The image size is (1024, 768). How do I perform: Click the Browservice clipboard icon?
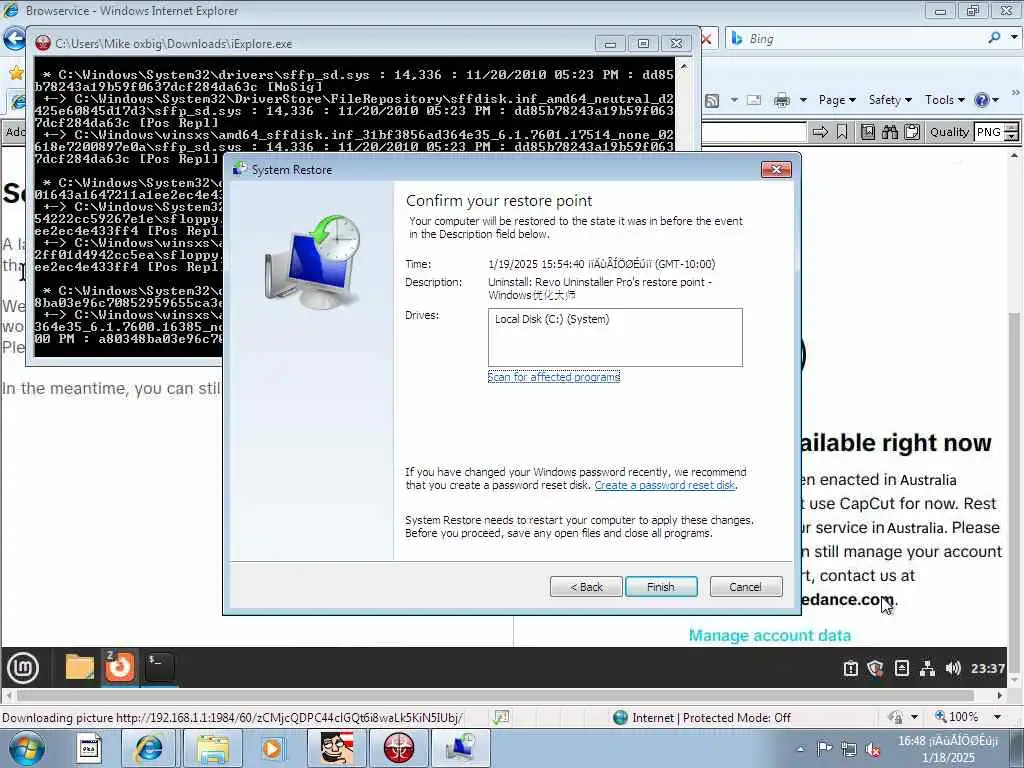pyautogui.click(x=912, y=132)
